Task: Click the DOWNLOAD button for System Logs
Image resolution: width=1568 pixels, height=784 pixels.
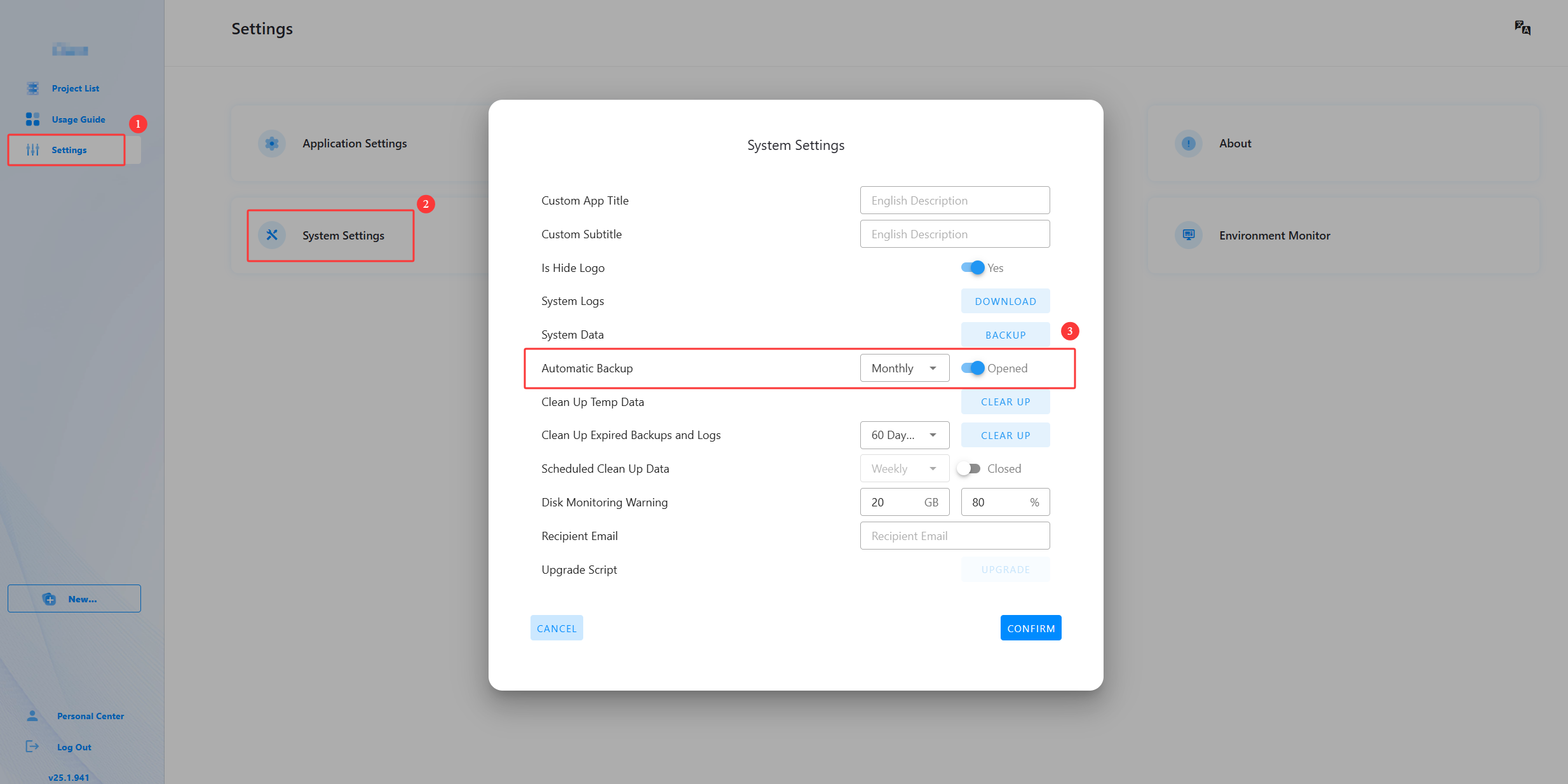Action: 1005,301
